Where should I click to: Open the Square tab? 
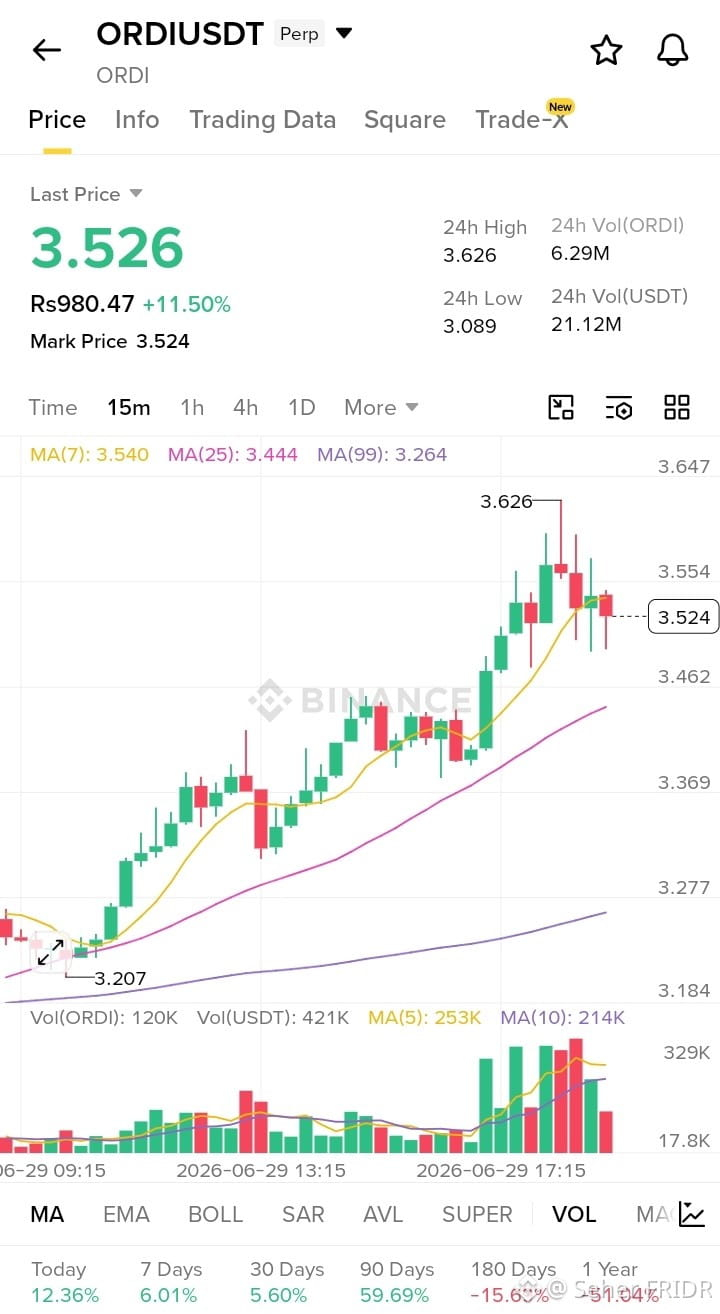coord(404,120)
